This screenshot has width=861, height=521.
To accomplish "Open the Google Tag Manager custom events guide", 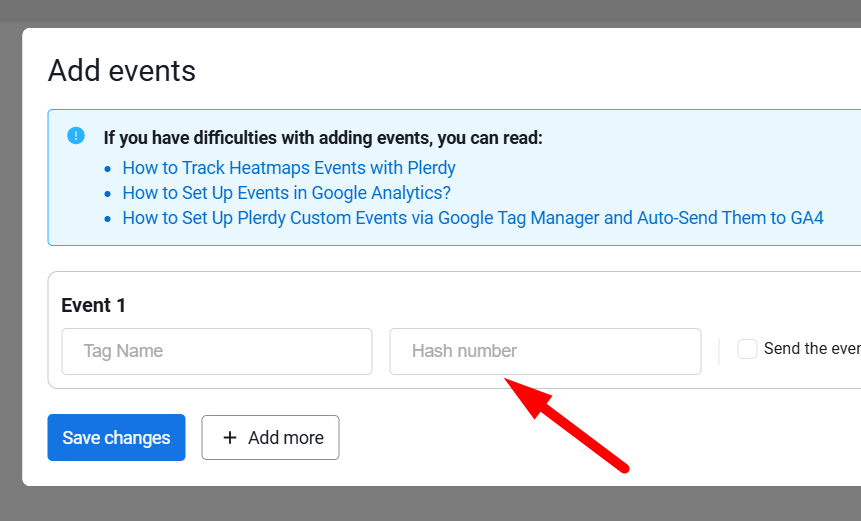I will pos(472,218).
